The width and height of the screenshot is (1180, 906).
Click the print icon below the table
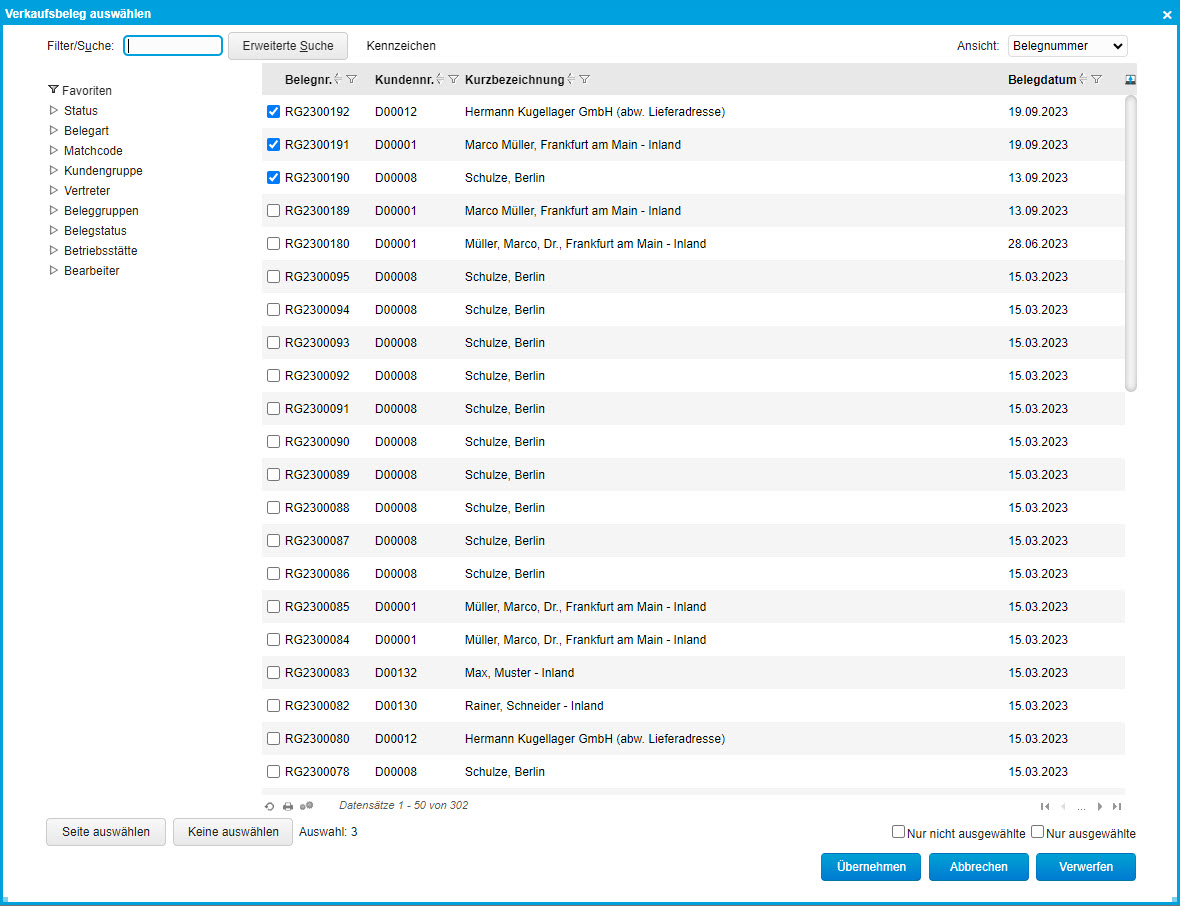[288, 806]
